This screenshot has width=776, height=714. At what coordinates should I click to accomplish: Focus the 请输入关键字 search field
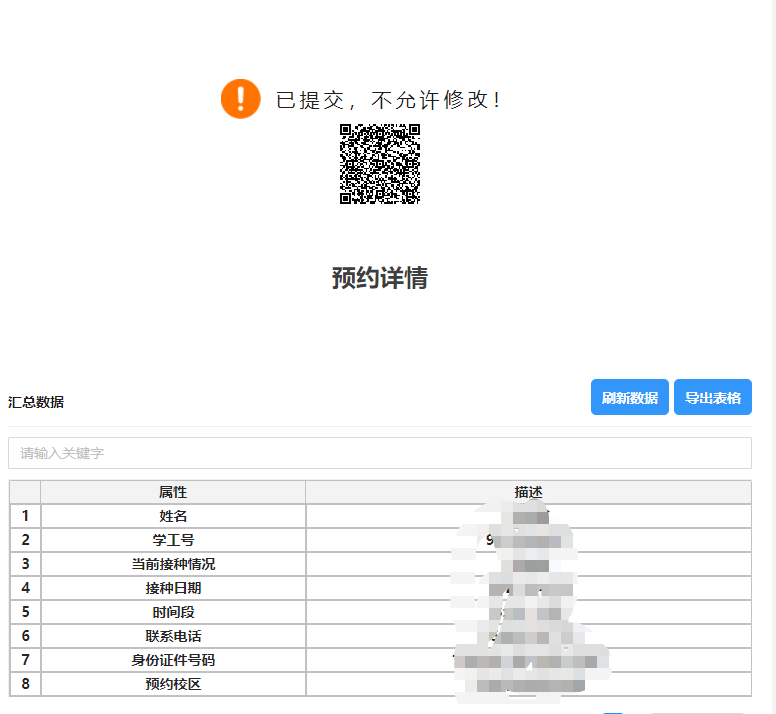point(379,453)
